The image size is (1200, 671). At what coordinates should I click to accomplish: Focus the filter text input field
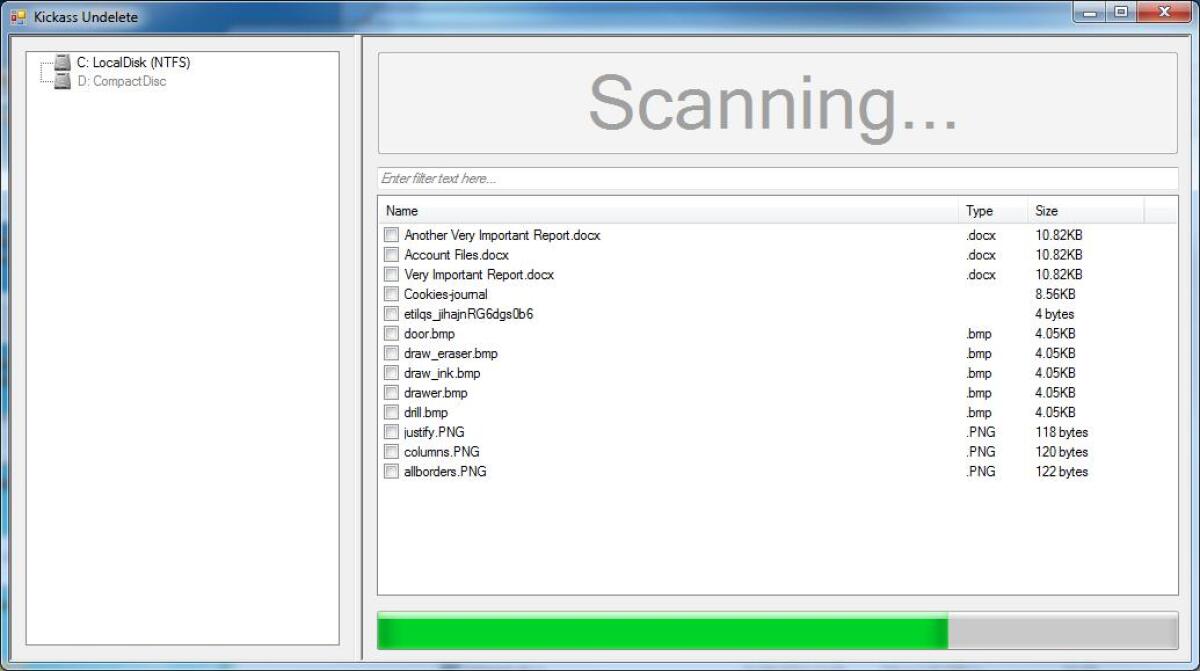pos(778,178)
